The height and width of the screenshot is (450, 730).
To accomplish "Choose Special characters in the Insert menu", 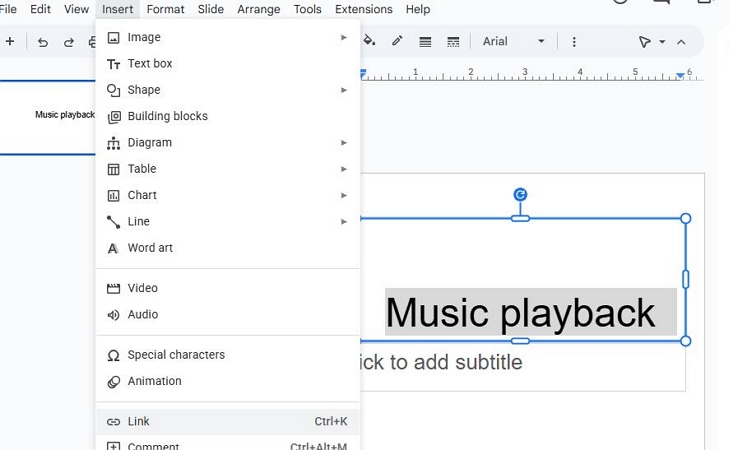I will [228, 355].
